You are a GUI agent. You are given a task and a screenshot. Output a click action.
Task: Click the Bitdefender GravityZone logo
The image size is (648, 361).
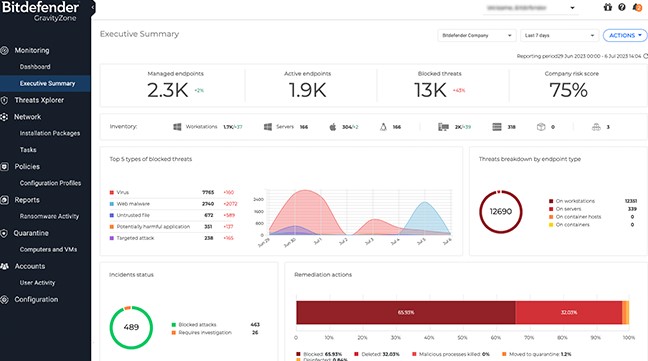[40, 12]
